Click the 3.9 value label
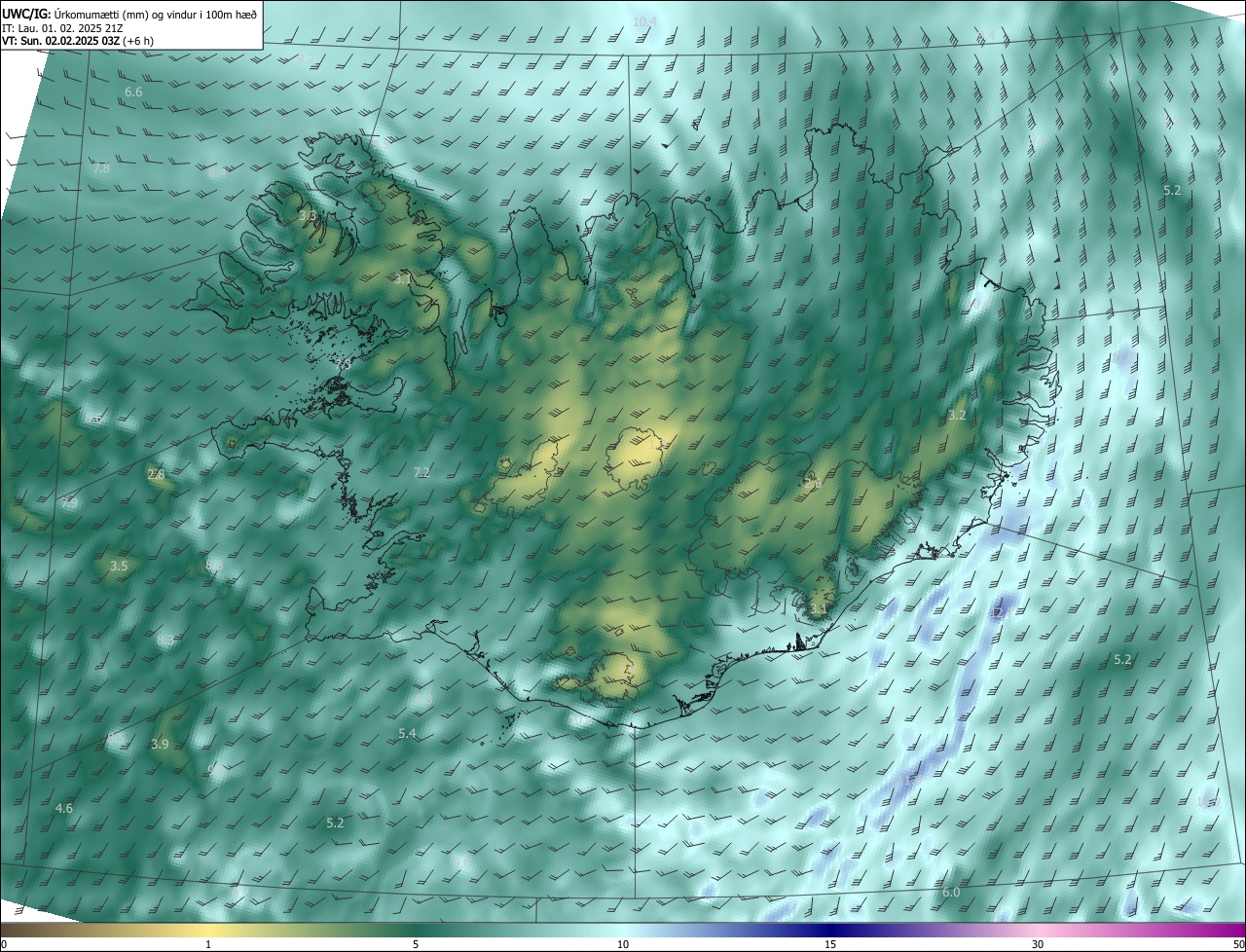Viewport: 1246px width, 952px height. (x=160, y=744)
